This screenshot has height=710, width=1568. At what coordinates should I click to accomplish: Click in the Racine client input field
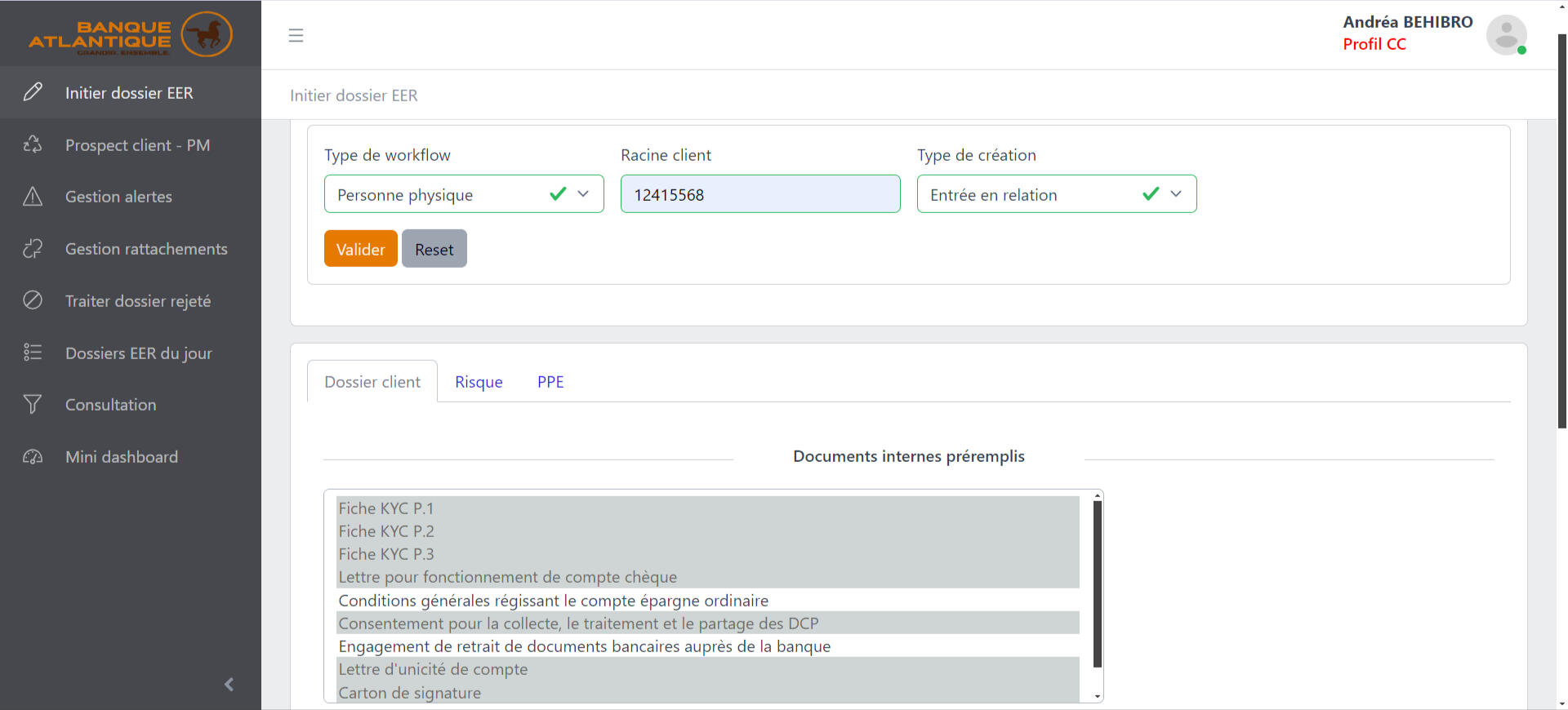pos(759,194)
